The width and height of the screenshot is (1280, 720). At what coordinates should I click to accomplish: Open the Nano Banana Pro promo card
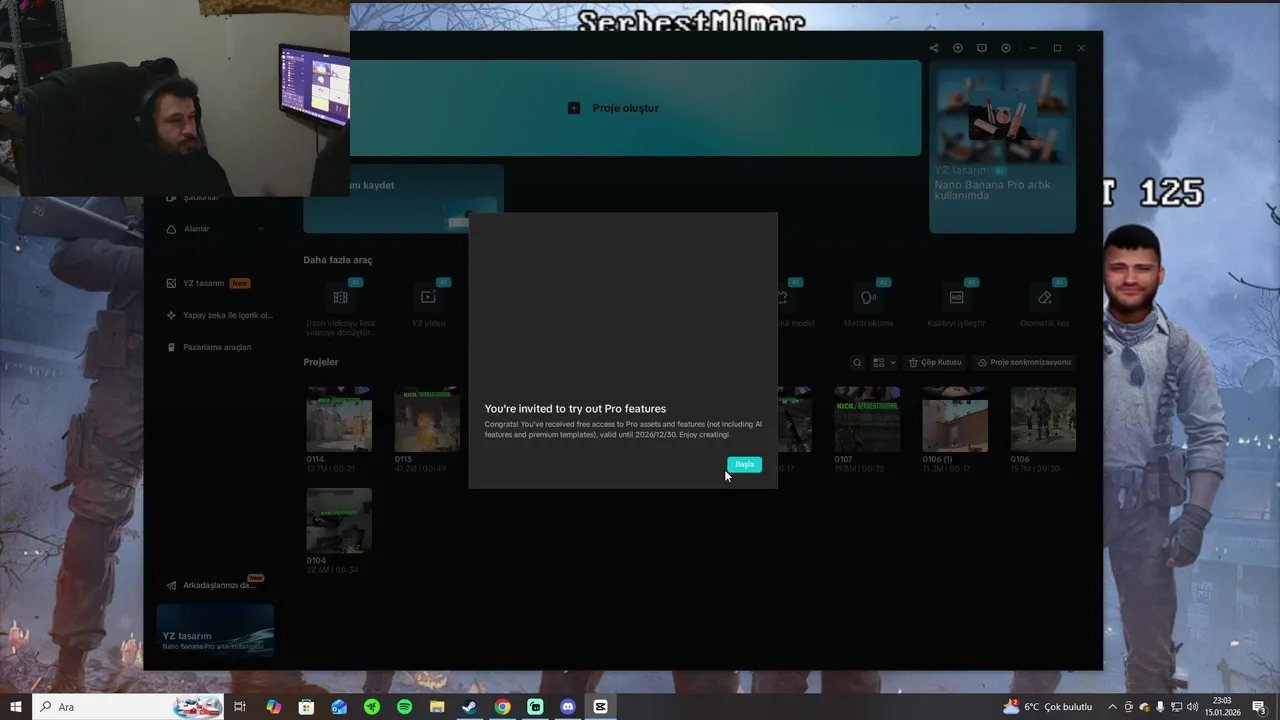pyautogui.click(x=1002, y=147)
